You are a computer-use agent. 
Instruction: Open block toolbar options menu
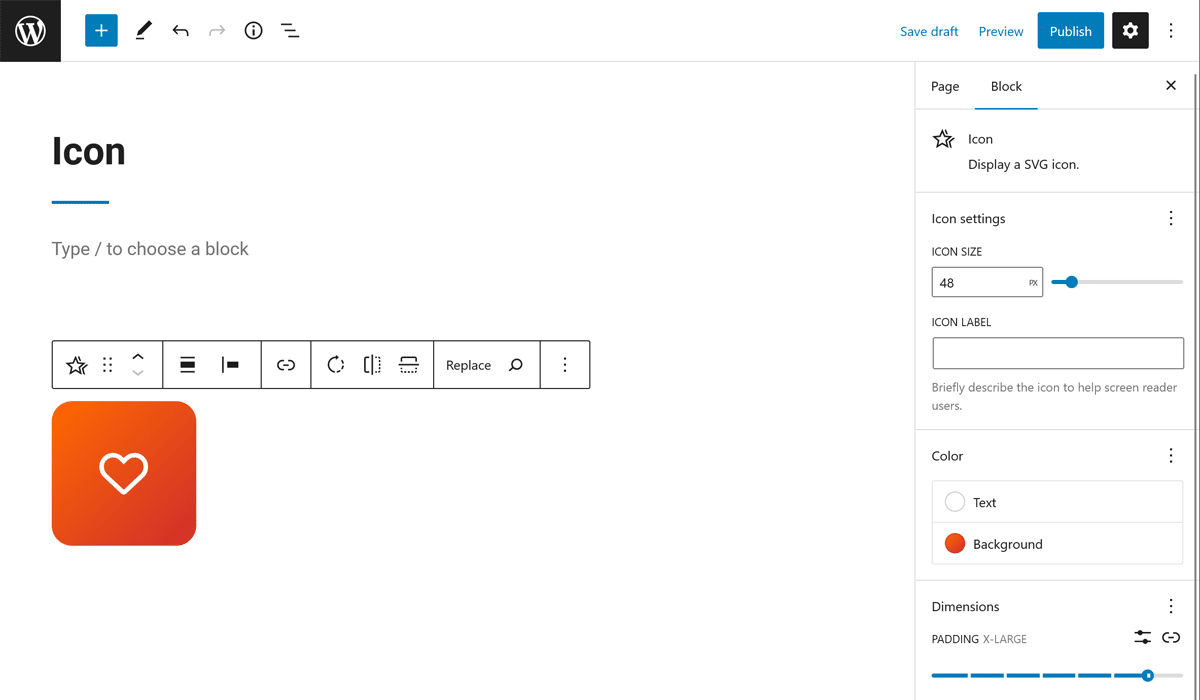tap(565, 365)
